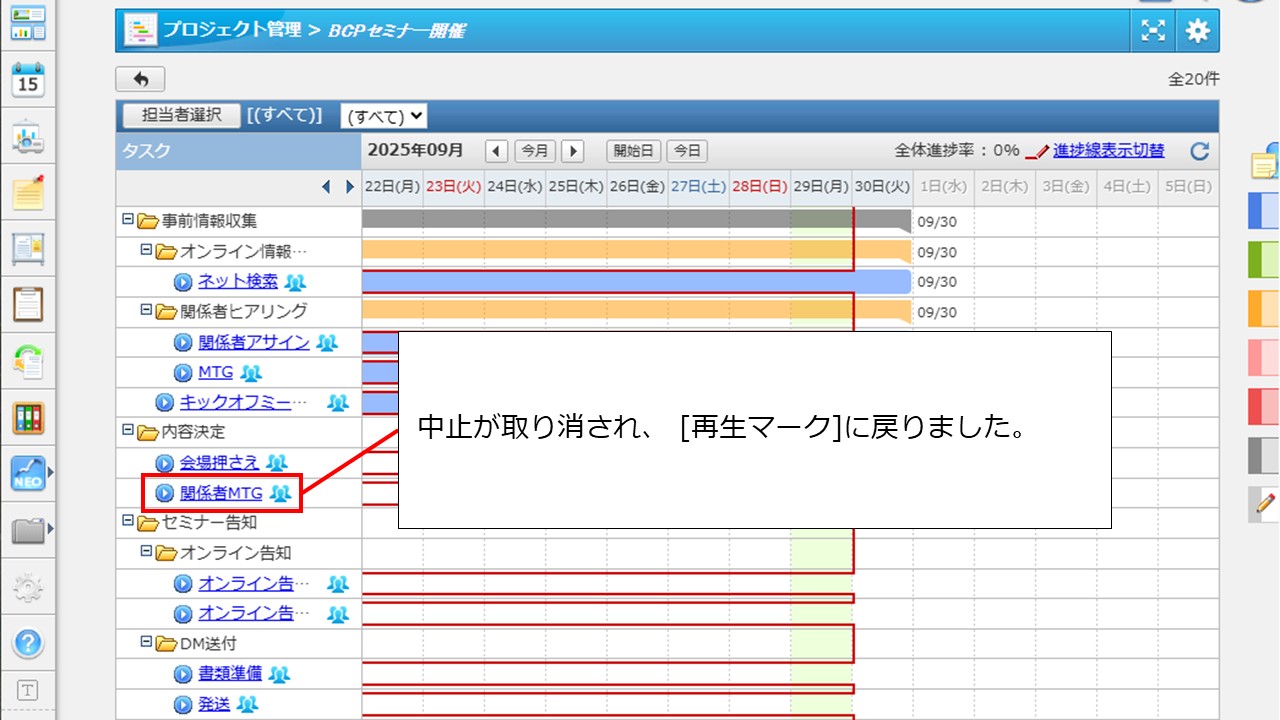Click the play status icon for 関係者MTG

(165, 493)
